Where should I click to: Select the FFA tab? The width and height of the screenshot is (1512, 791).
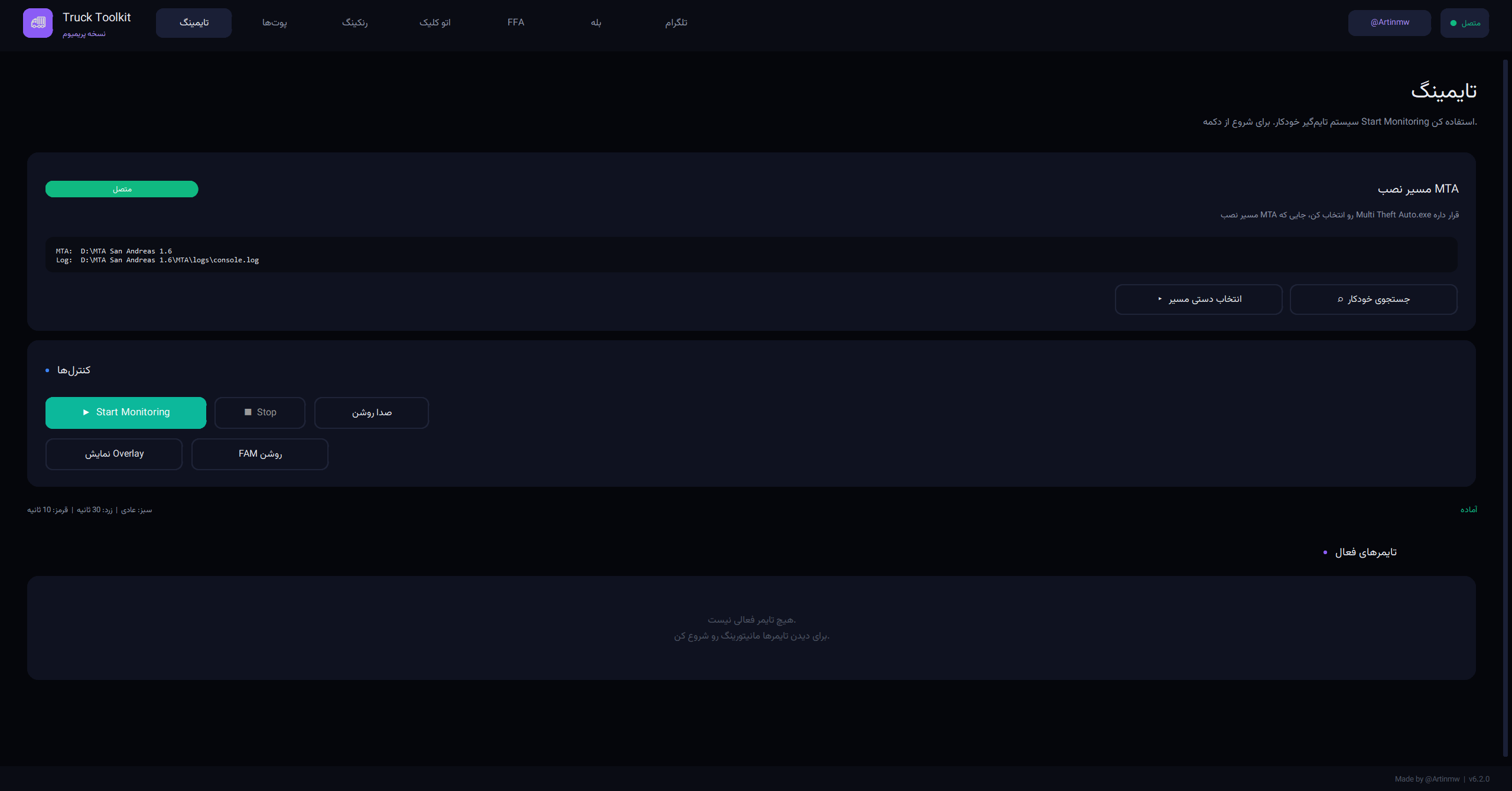coord(516,23)
